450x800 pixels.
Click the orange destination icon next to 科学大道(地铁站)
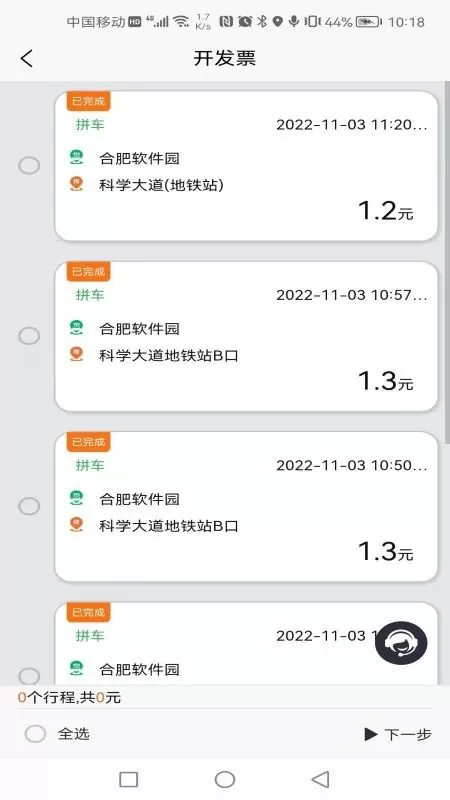[77, 184]
